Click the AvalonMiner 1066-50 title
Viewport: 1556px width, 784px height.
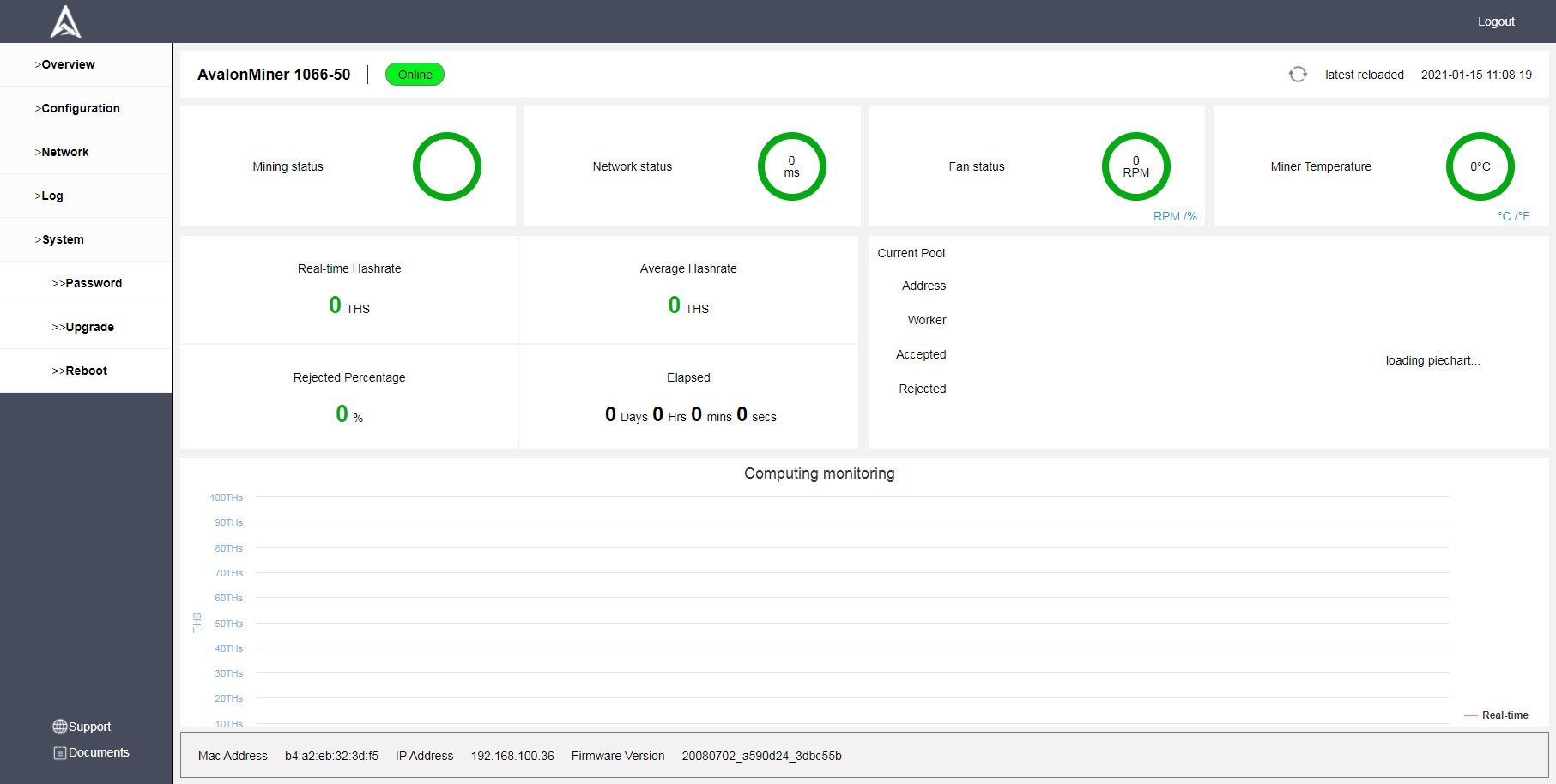[274, 75]
